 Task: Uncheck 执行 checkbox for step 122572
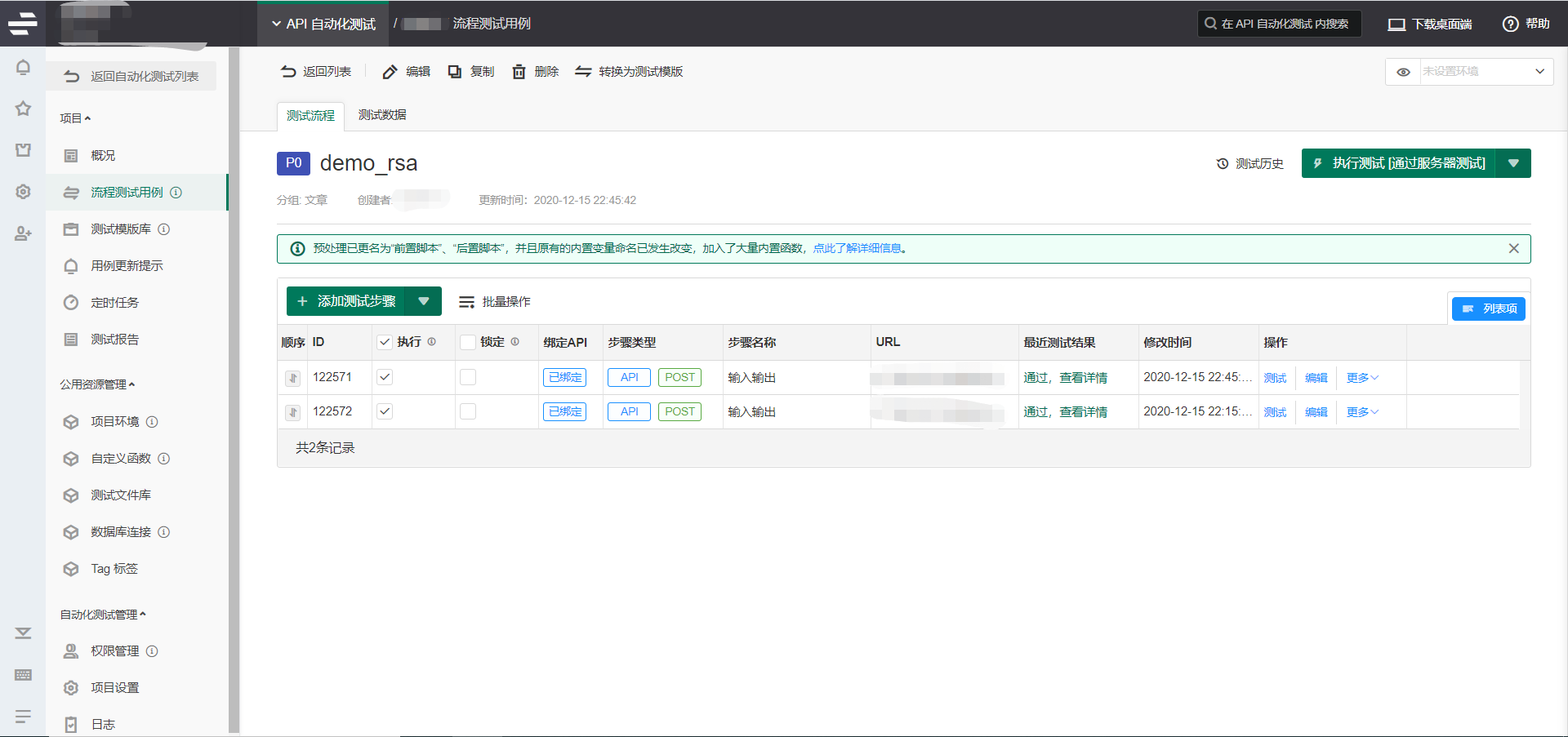coord(385,411)
